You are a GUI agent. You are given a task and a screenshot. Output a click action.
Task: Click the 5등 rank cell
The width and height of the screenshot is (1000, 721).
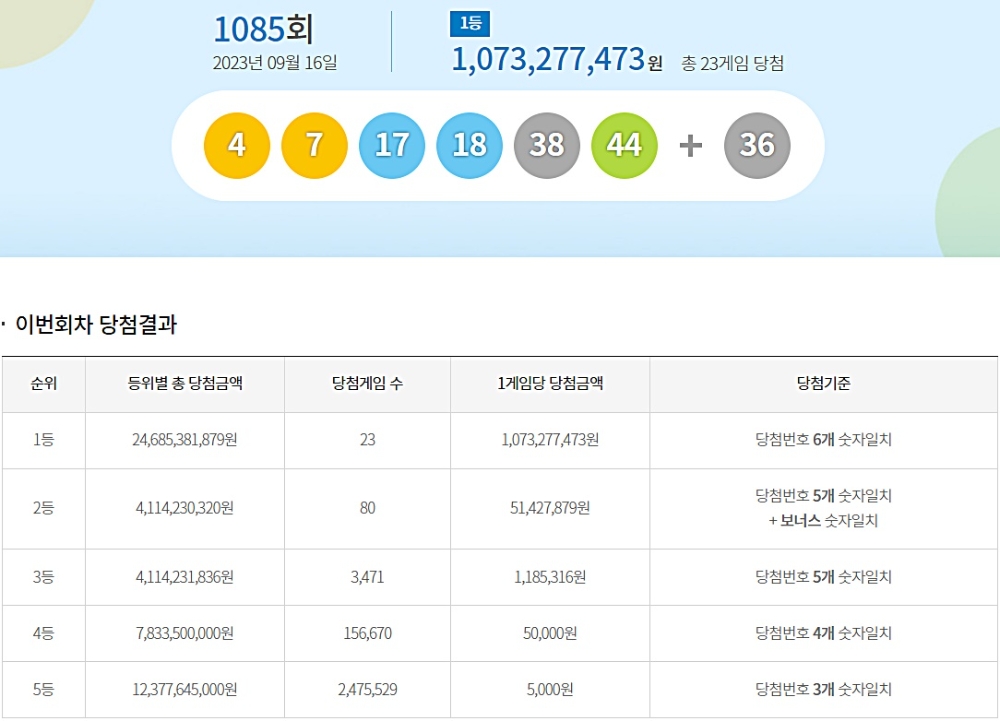click(44, 690)
